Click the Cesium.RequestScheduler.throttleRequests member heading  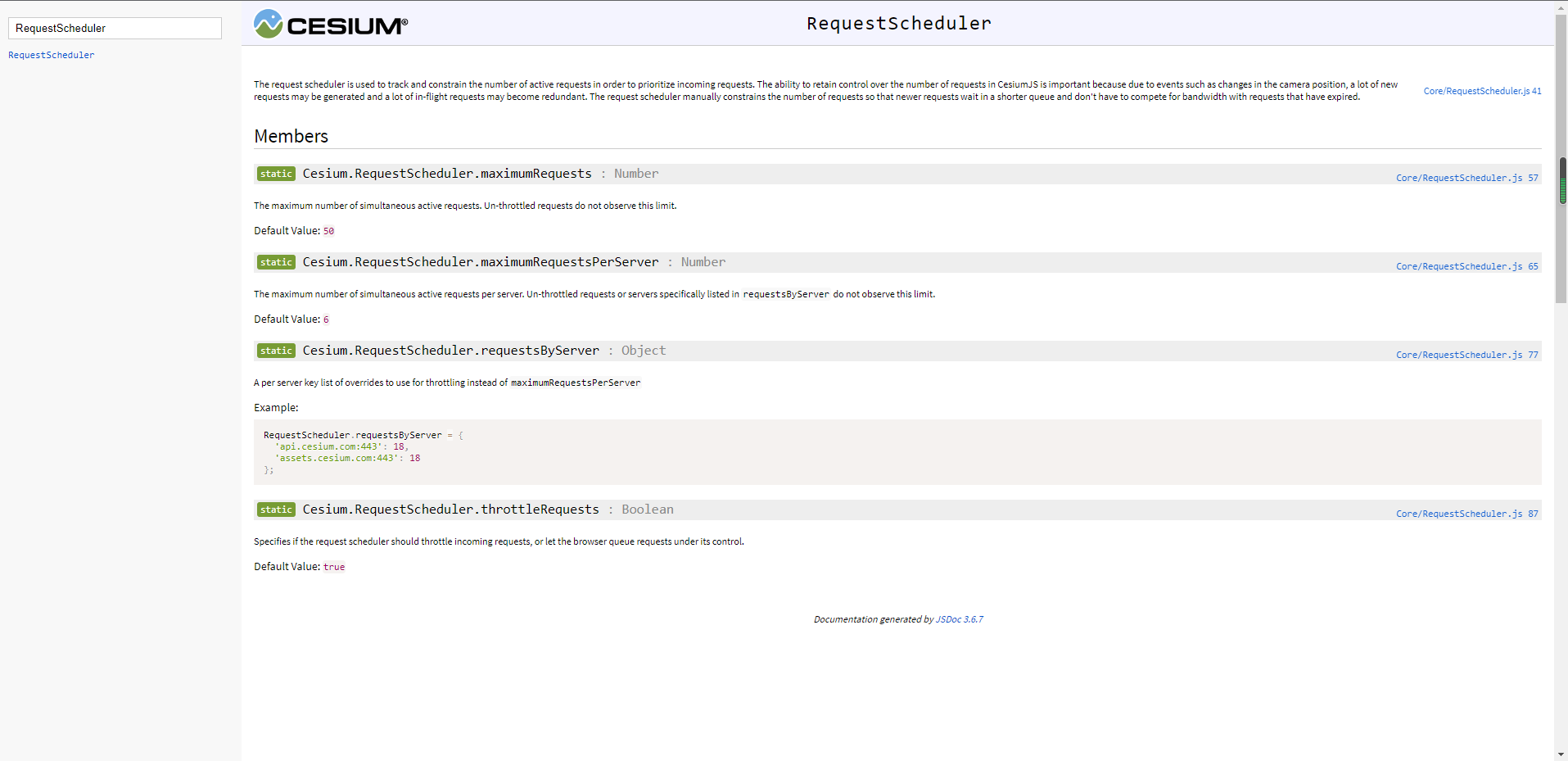point(450,510)
